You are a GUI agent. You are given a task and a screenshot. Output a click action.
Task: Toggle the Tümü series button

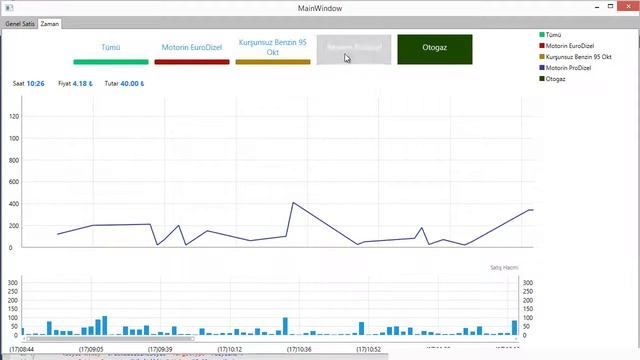click(111, 50)
